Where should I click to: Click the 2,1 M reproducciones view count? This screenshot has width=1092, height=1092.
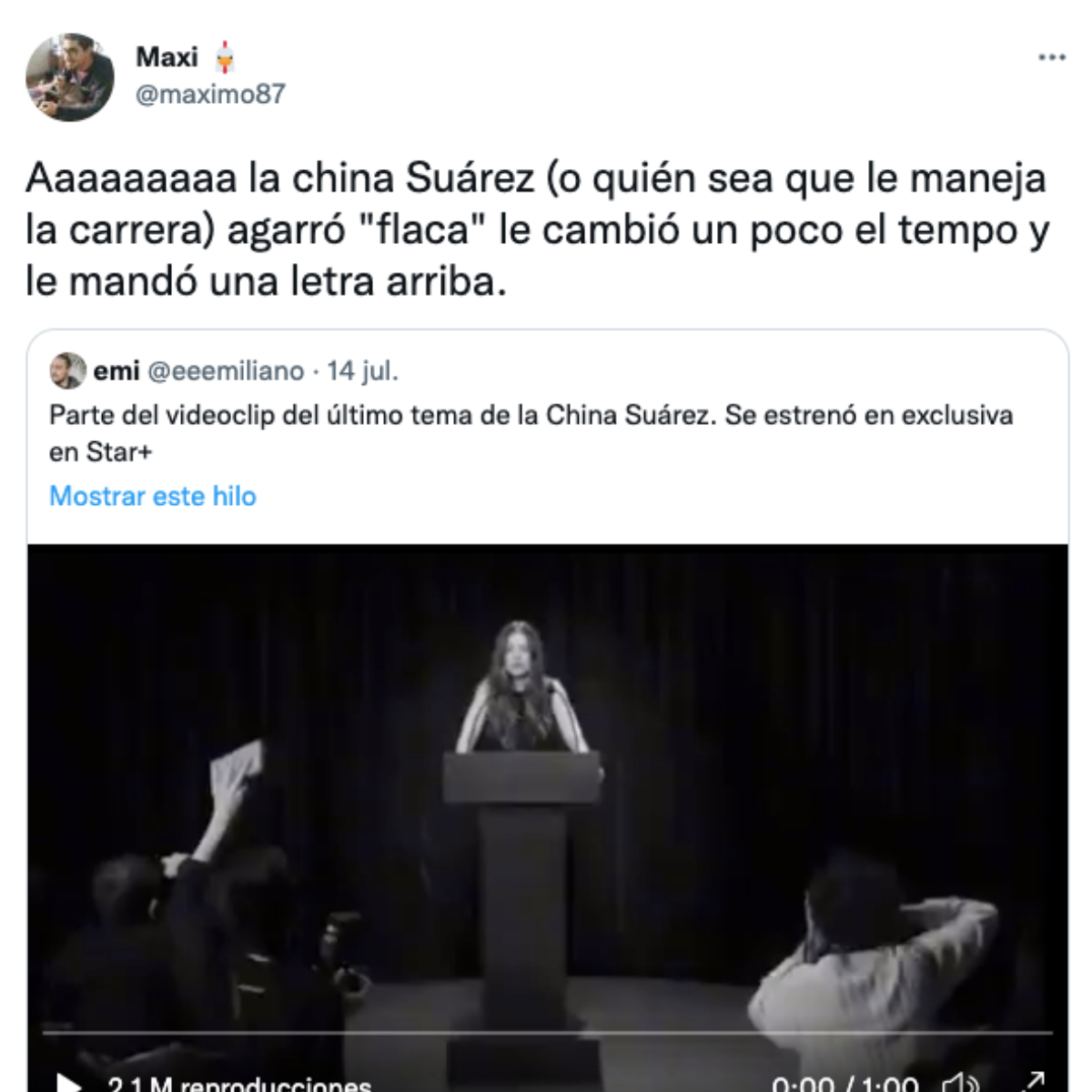pyautogui.click(x=239, y=1084)
